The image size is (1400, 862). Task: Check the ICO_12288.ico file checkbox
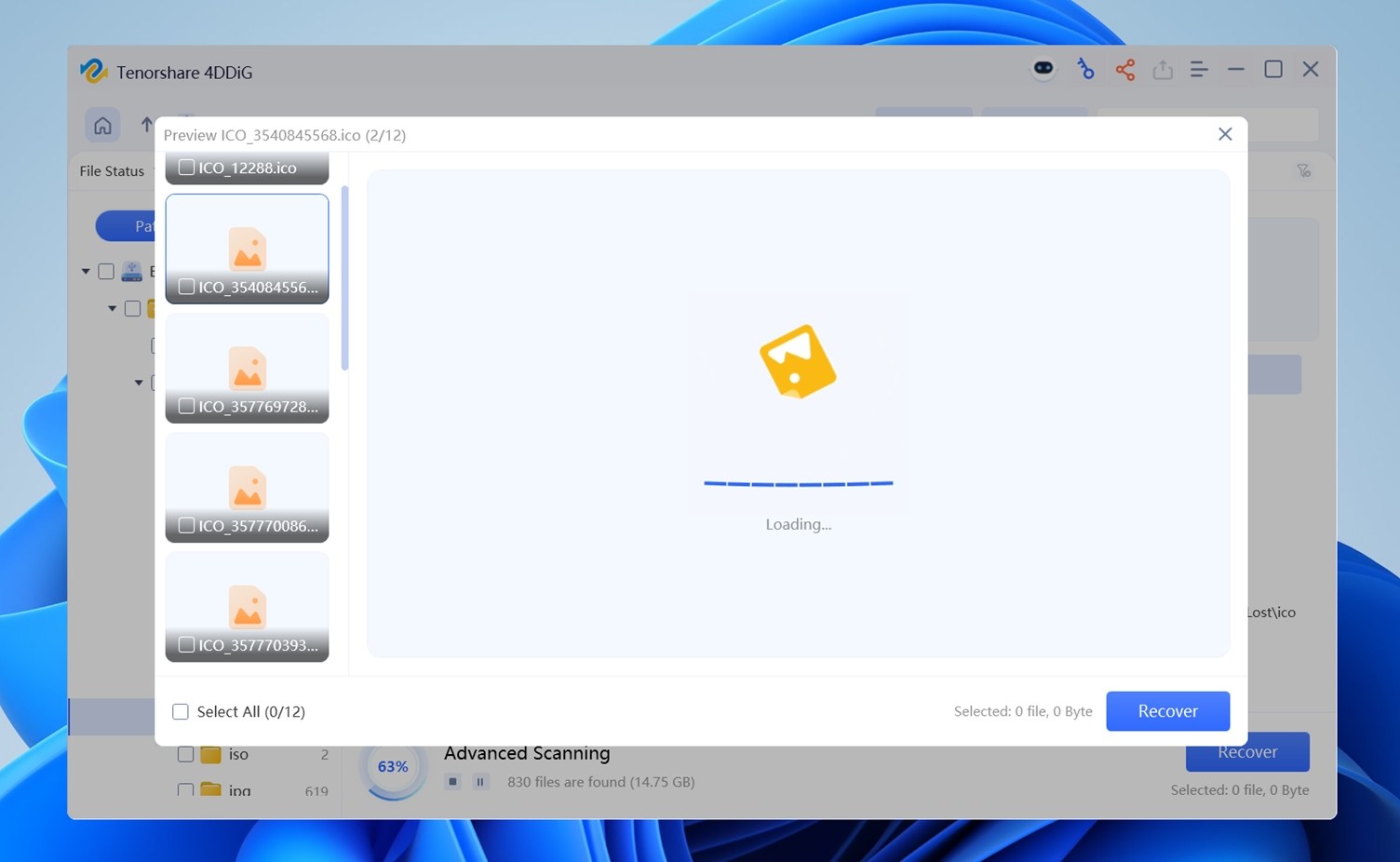[x=185, y=168]
